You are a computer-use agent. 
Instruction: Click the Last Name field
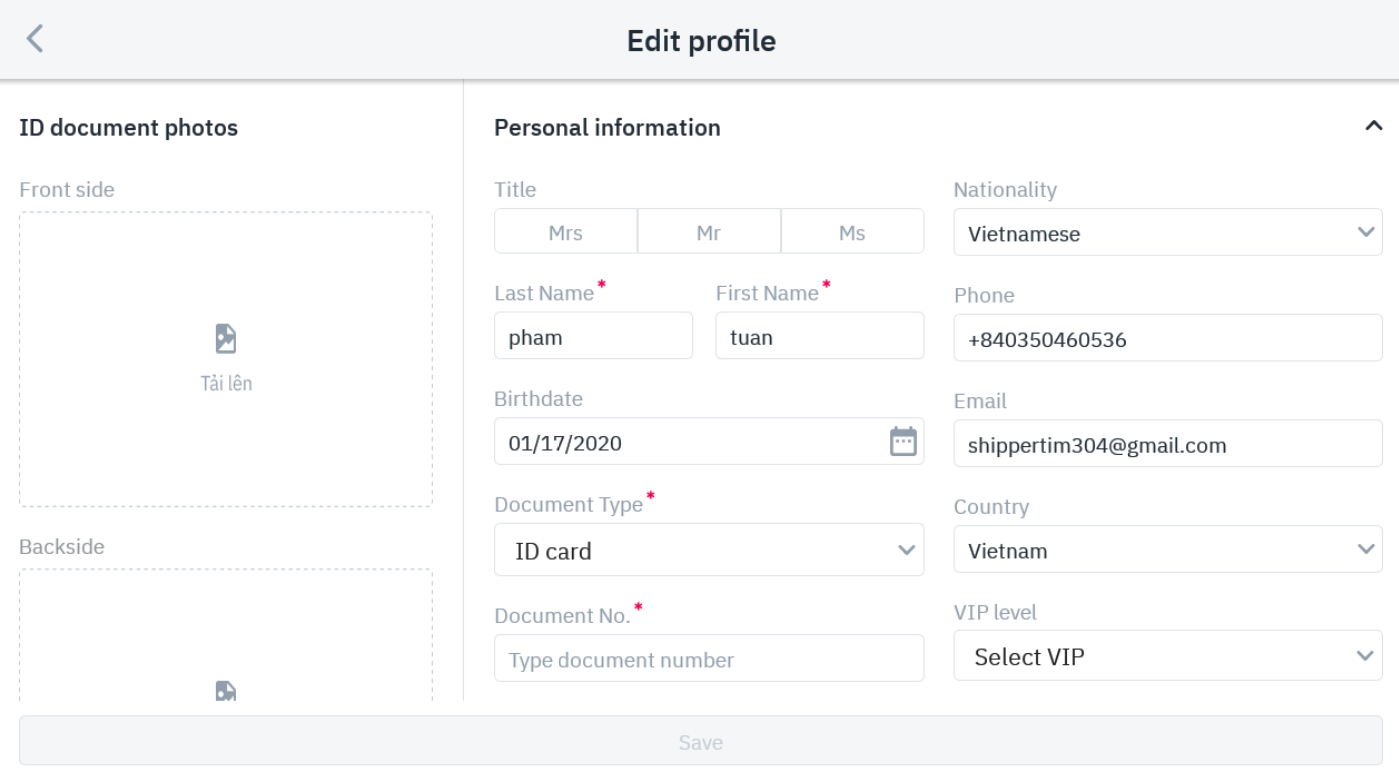(x=593, y=337)
